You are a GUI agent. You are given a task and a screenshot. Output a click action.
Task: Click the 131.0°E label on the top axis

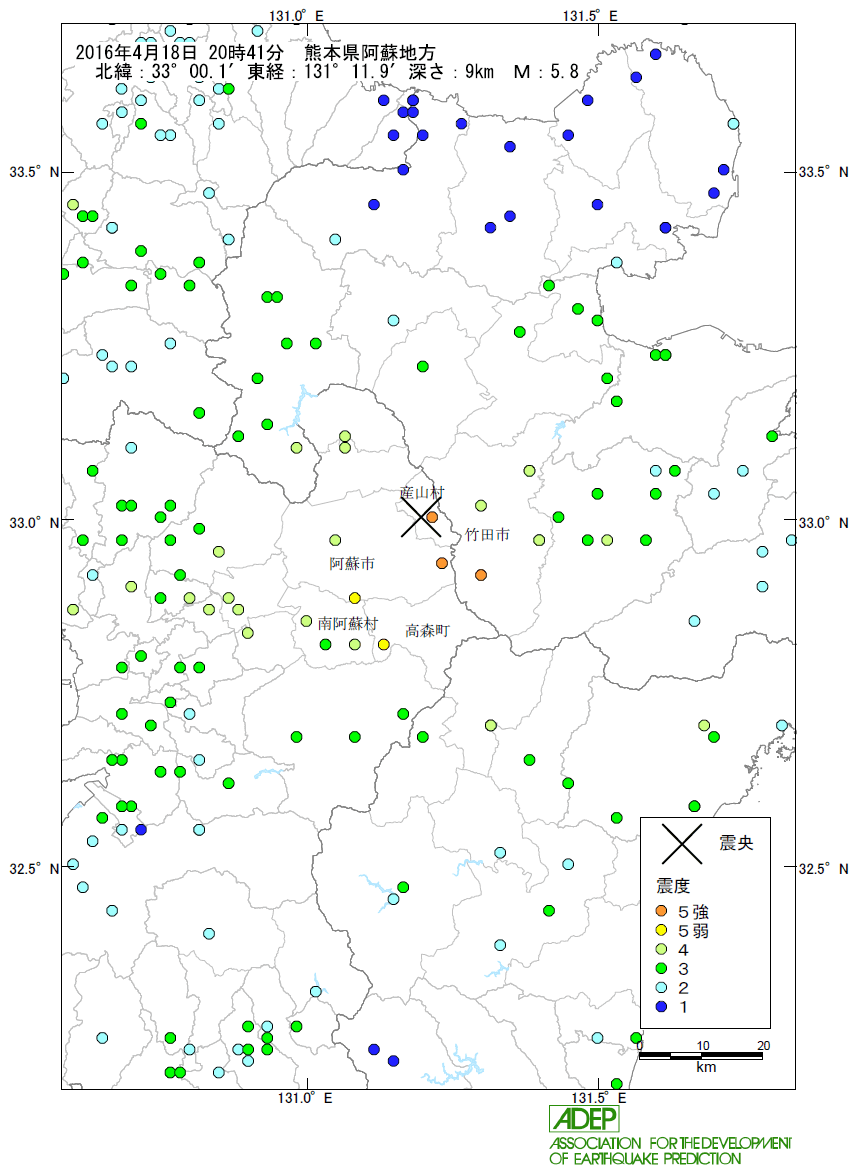click(296, 15)
